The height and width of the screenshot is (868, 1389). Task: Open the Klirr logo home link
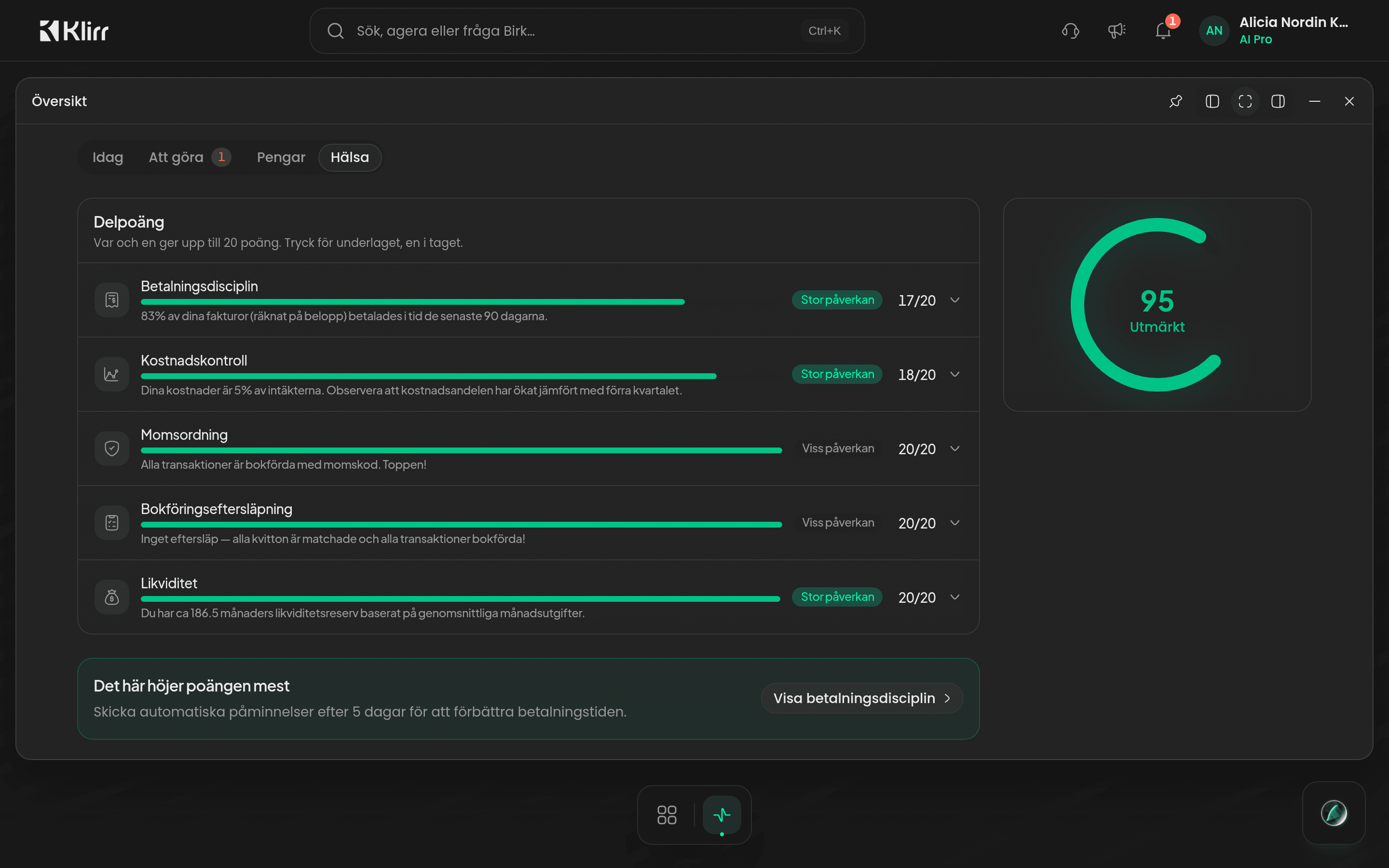[74, 30]
